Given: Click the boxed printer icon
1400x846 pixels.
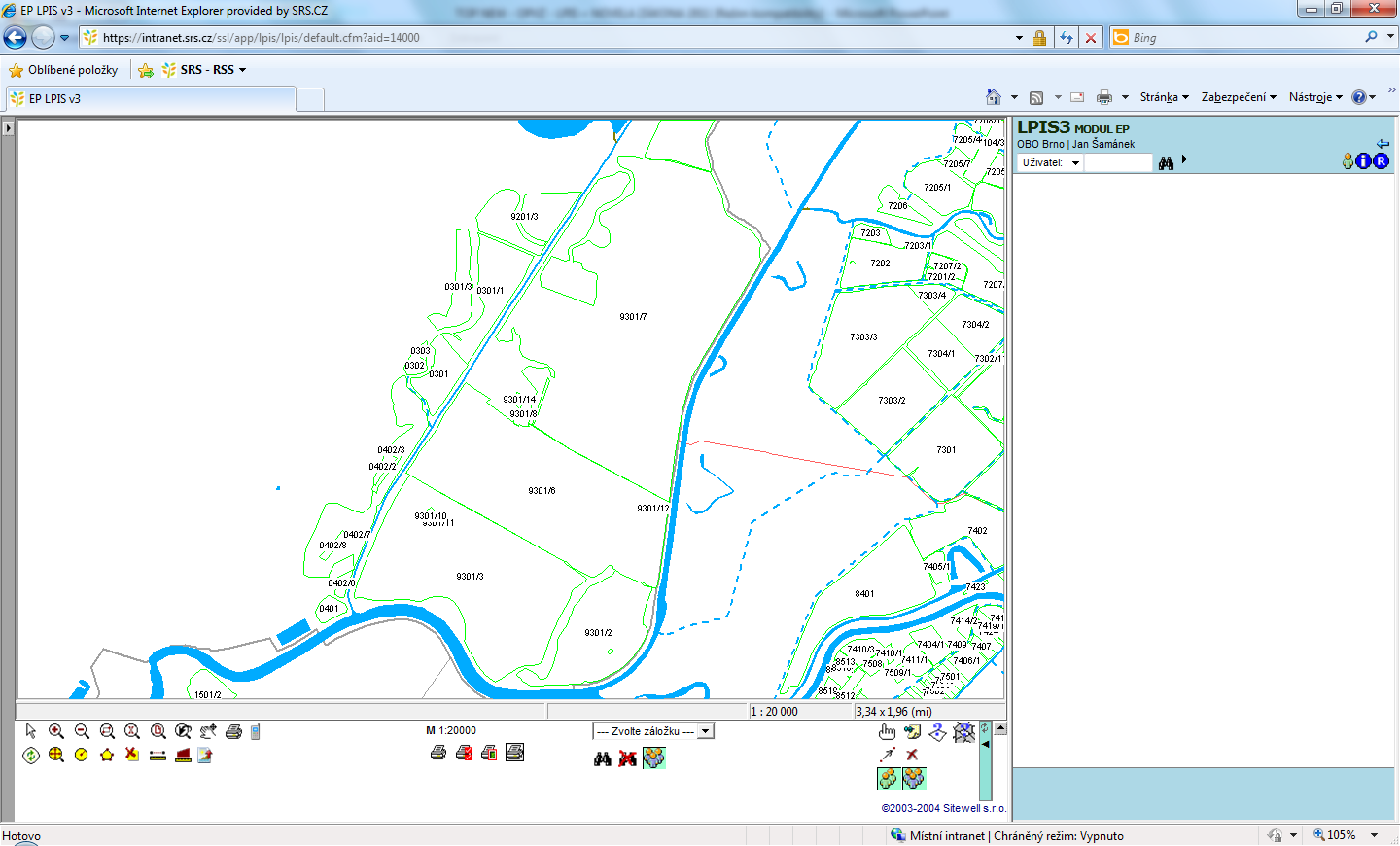Looking at the screenshot, I should [x=514, y=753].
